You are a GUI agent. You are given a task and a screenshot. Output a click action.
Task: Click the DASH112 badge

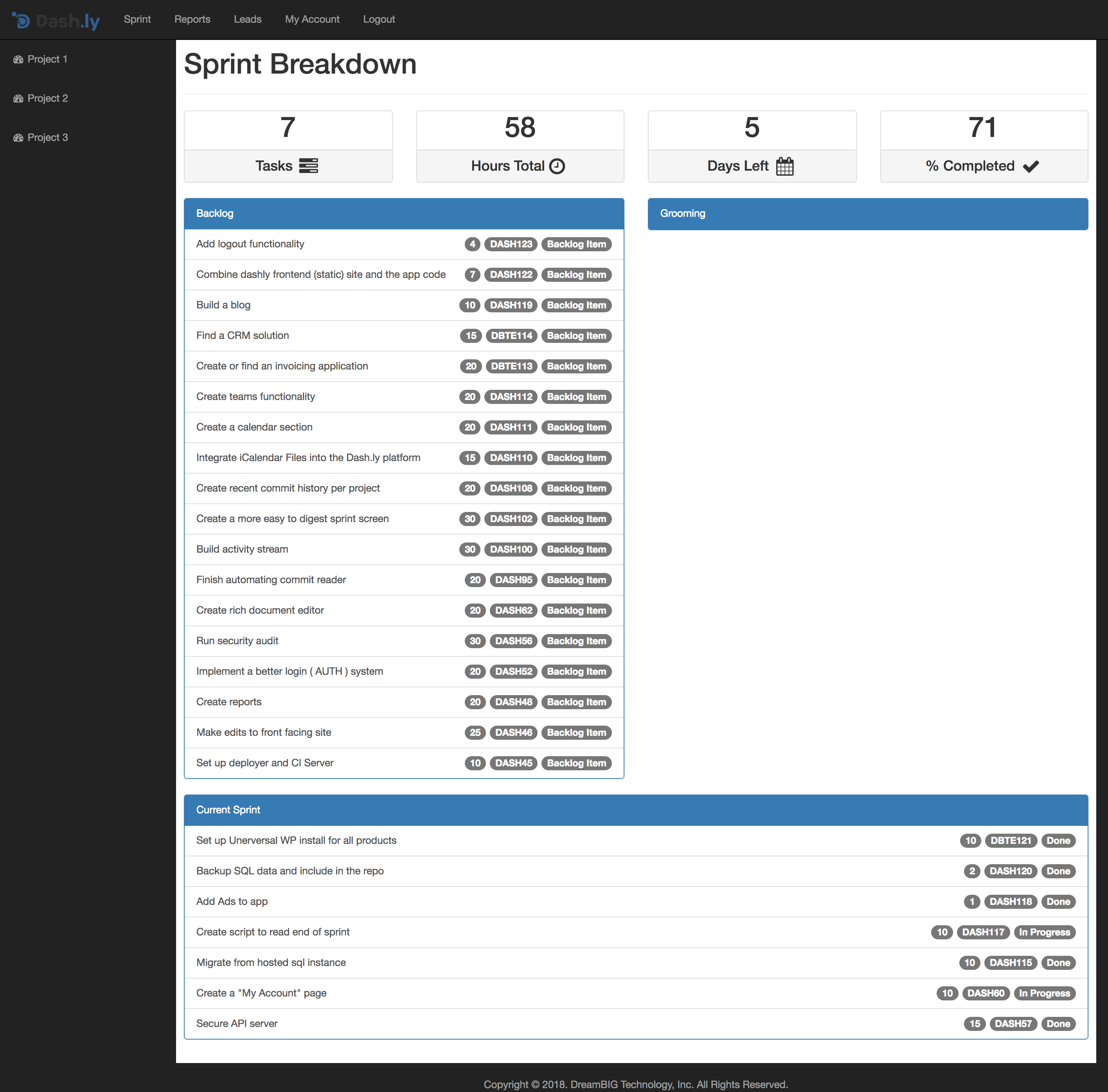pos(511,397)
